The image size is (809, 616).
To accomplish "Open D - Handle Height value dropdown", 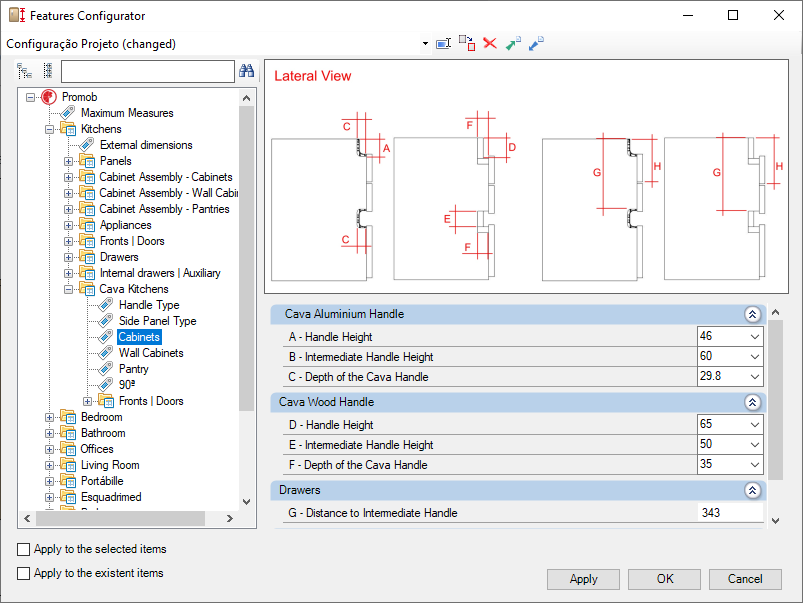I will coord(755,425).
